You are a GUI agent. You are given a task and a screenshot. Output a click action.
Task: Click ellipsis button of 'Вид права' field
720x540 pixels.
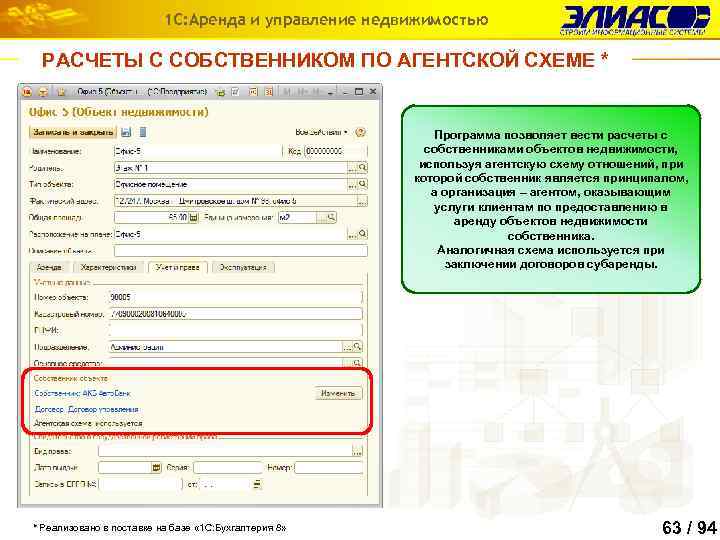[357, 451]
